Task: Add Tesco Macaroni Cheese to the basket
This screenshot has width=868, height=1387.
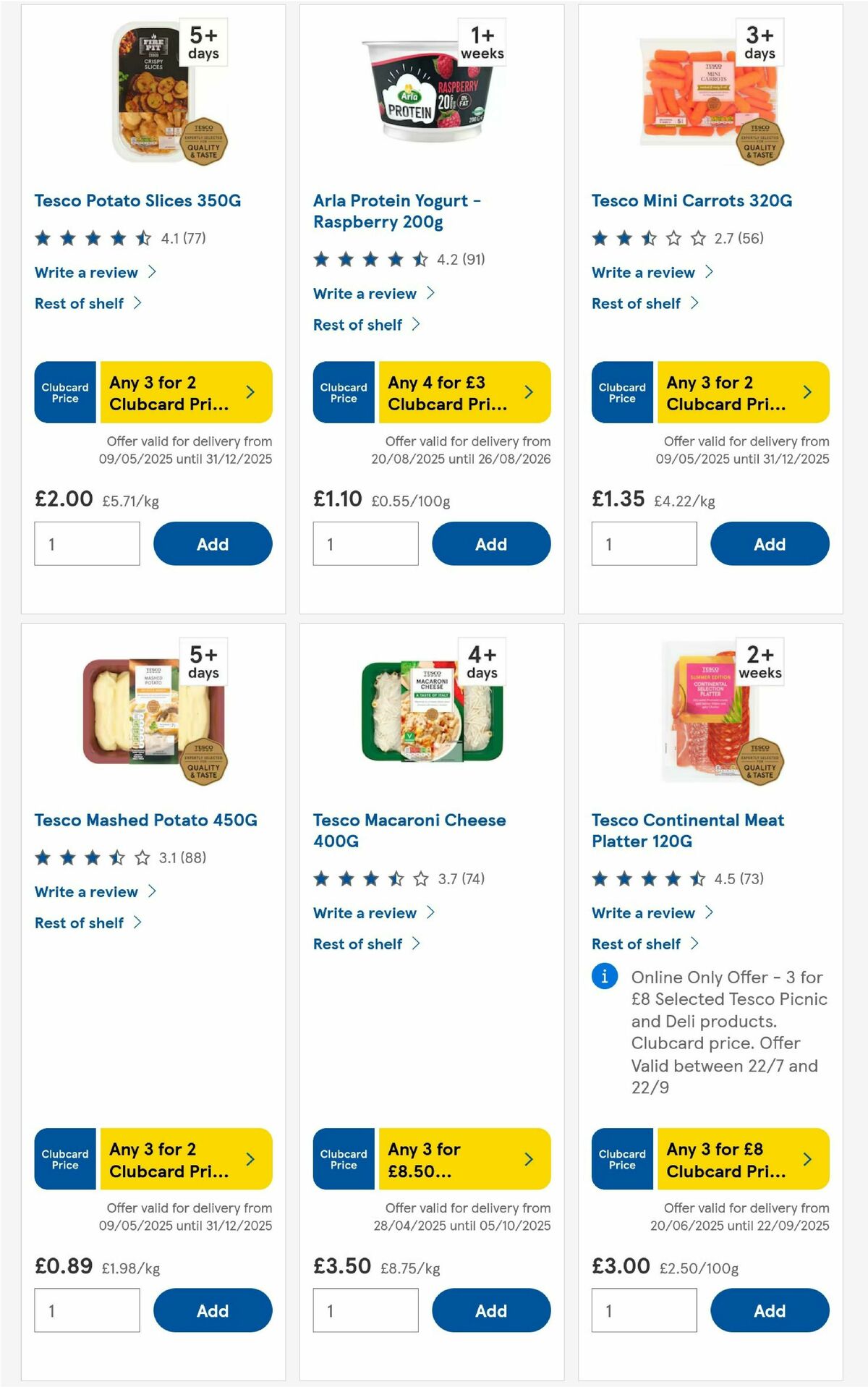Action: point(491,1310)
